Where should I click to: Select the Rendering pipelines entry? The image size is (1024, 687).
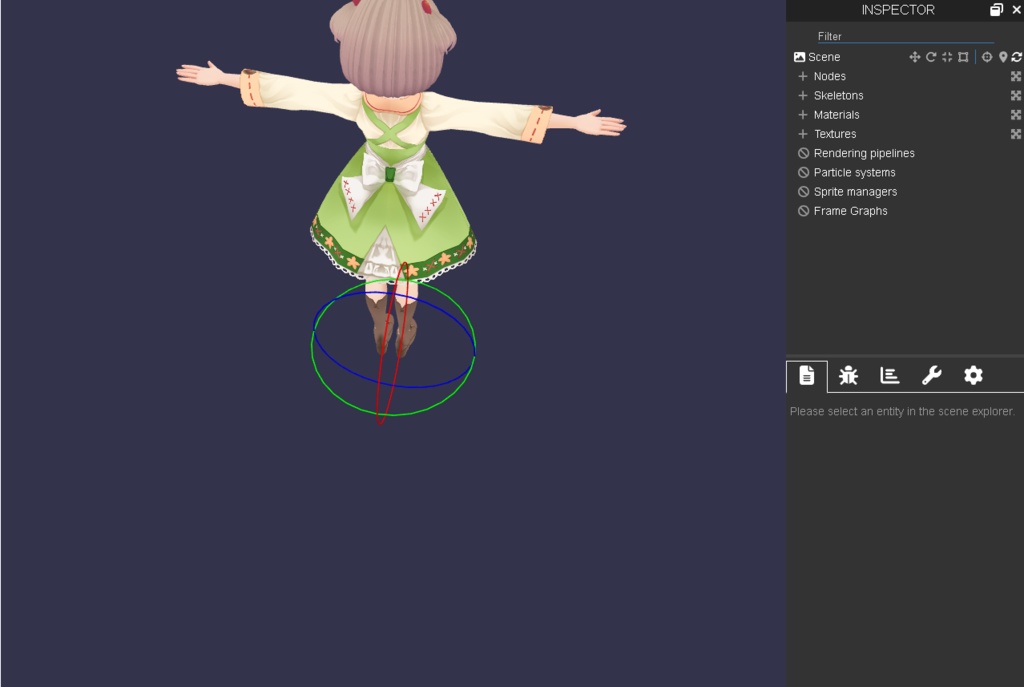863,153
